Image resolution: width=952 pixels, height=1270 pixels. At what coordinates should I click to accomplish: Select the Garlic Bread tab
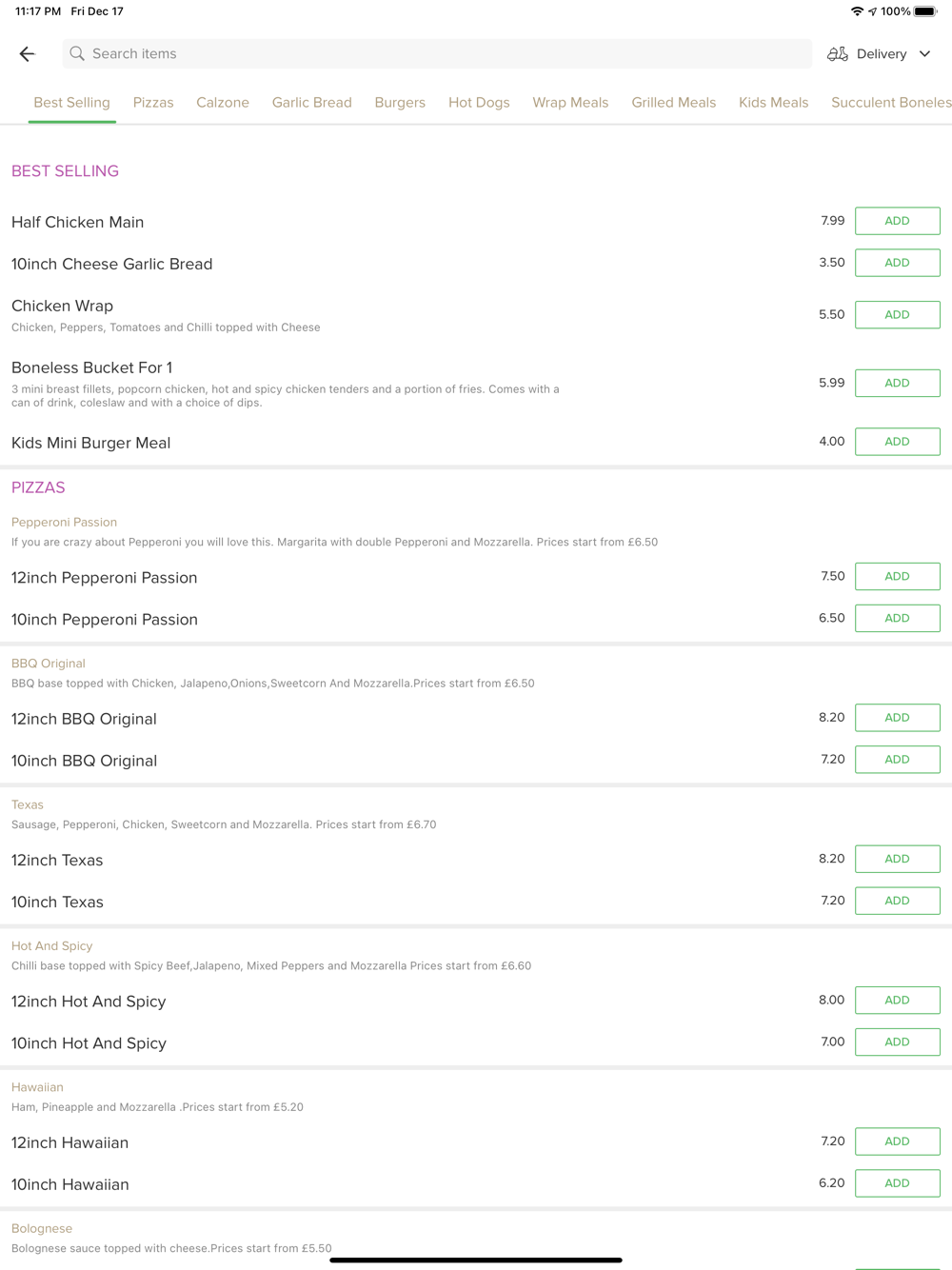pyautogui.click(x=312, y=103)
